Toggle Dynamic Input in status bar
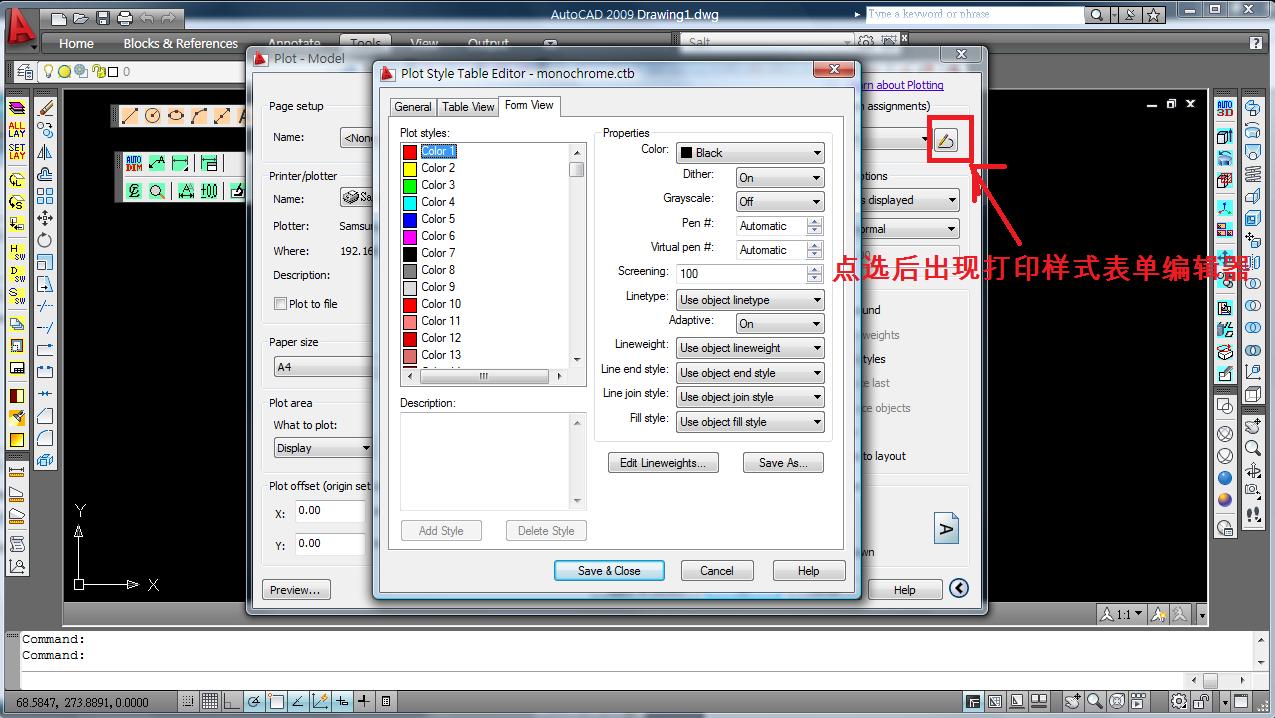 (342, 702)
